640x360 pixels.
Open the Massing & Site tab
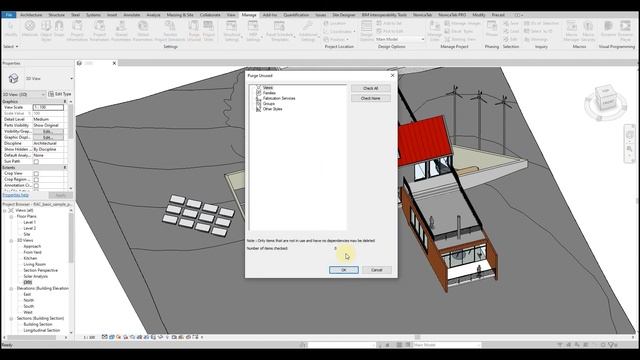coord(180,15)
